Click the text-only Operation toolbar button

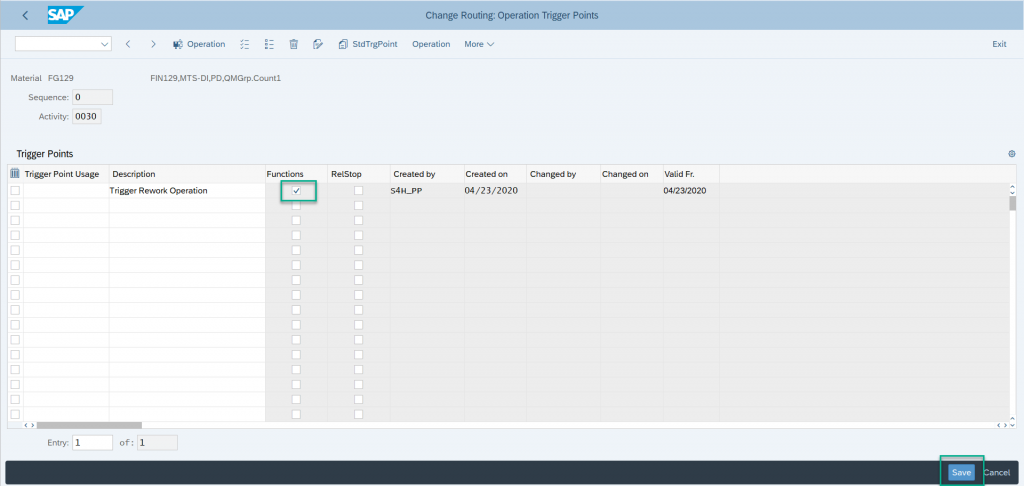click(431, 44)
